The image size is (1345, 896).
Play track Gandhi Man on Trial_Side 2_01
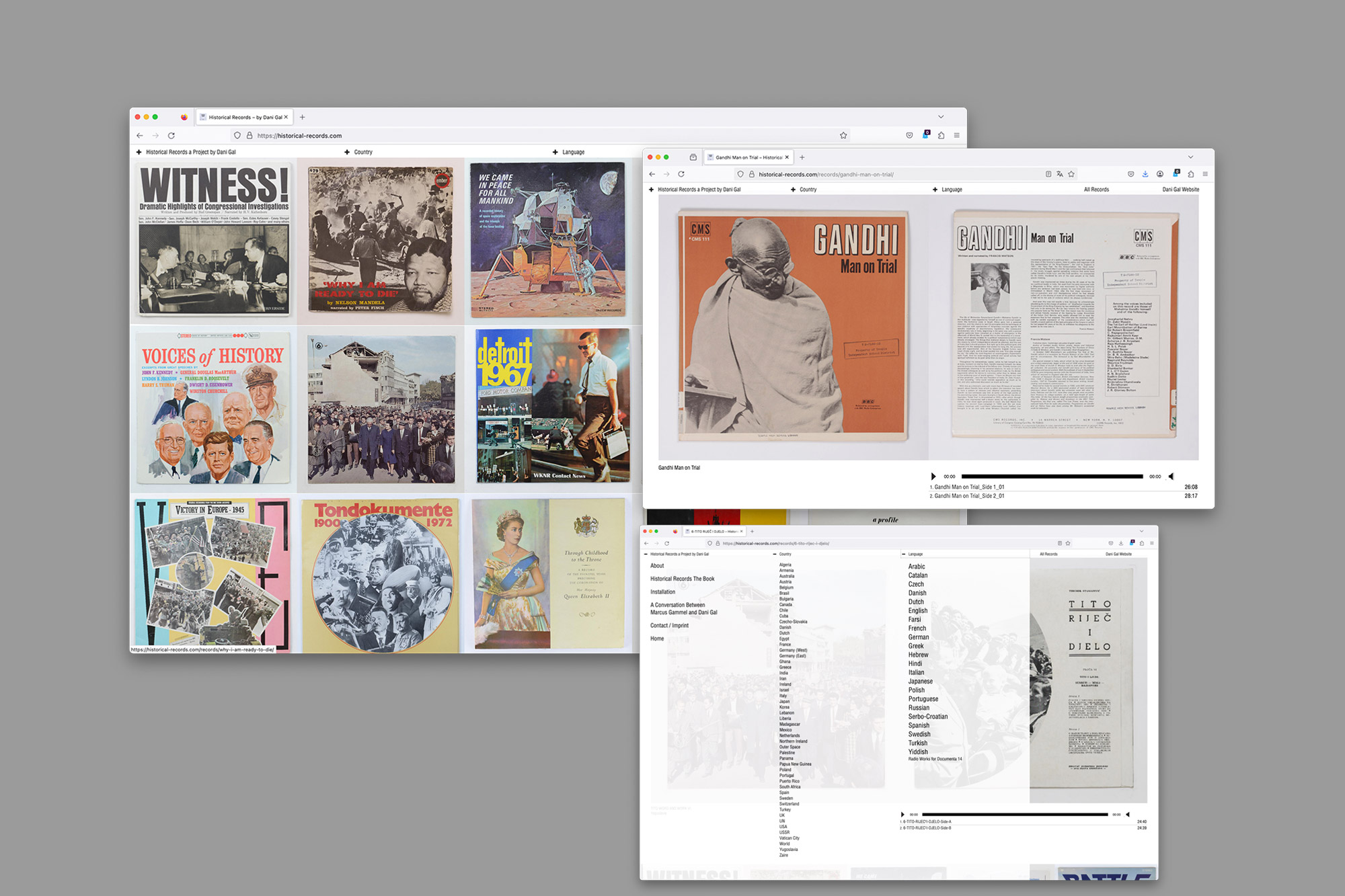pyautogui.click(x=1064, y=496)
